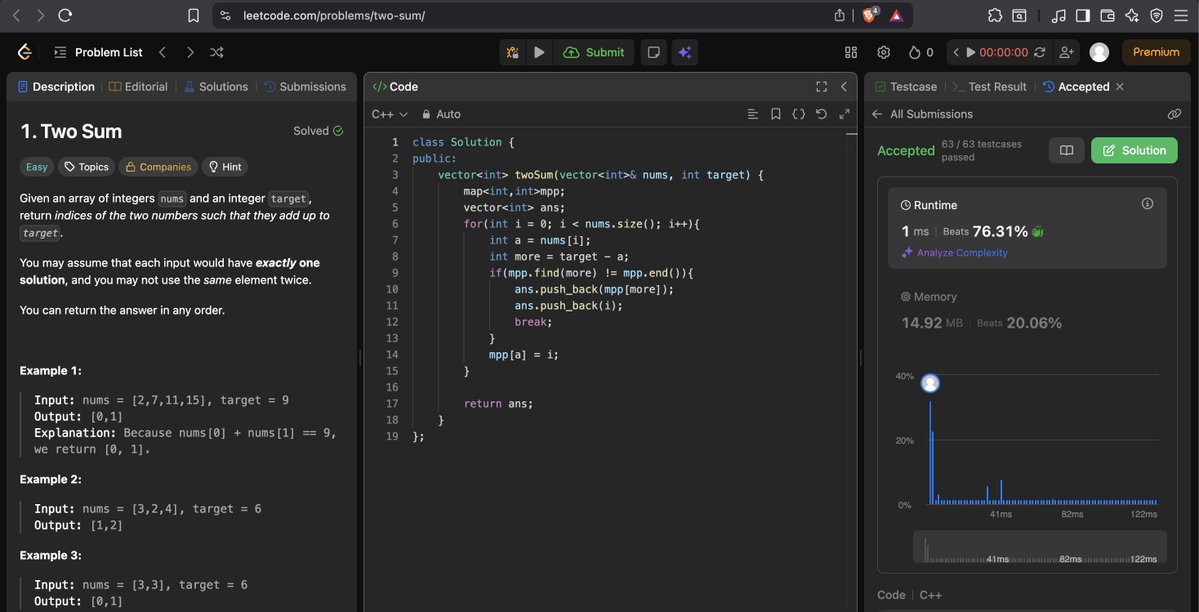Viewport: 1199px width, 612px height.
Task: Open the layout grid icon near settings
Action: coord(849,51)
